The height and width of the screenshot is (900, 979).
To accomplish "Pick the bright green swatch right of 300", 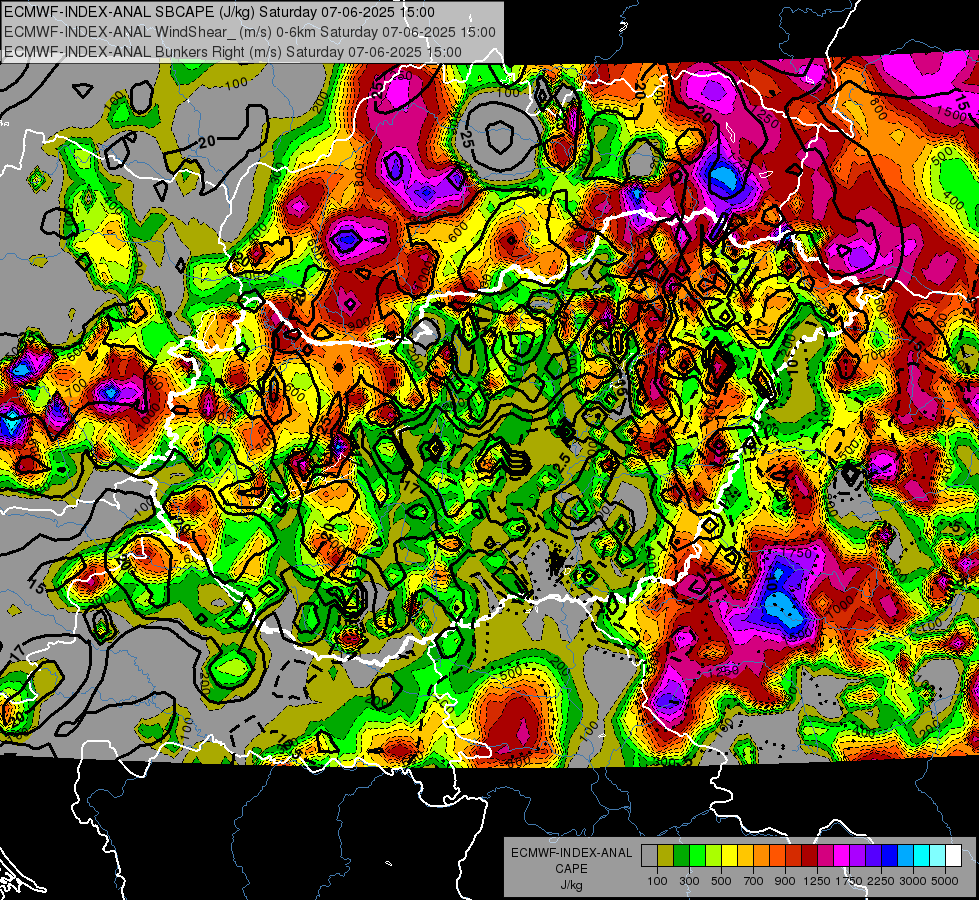I will (697, 856).
